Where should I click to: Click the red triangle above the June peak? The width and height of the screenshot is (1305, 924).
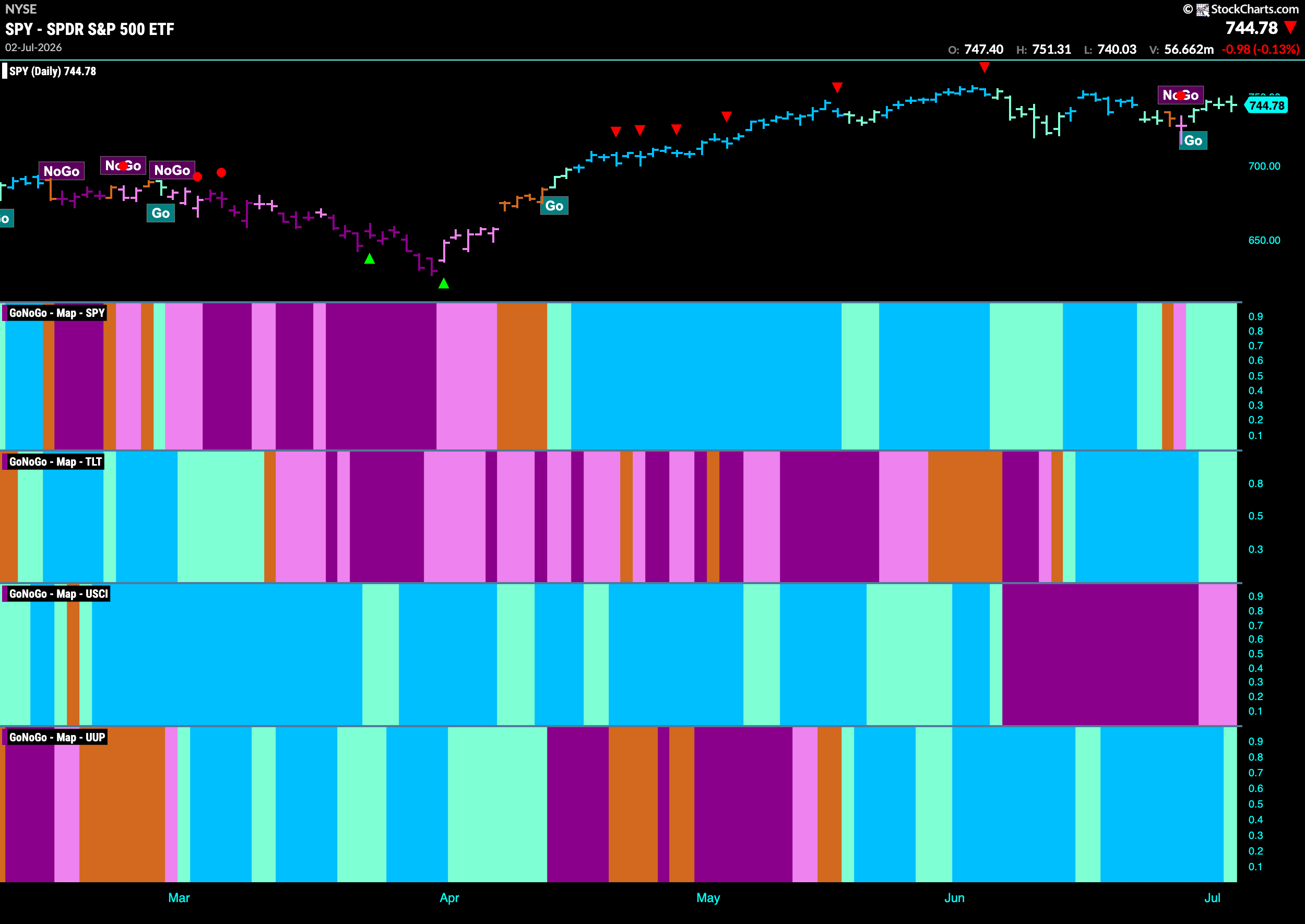tap(984, 68)
